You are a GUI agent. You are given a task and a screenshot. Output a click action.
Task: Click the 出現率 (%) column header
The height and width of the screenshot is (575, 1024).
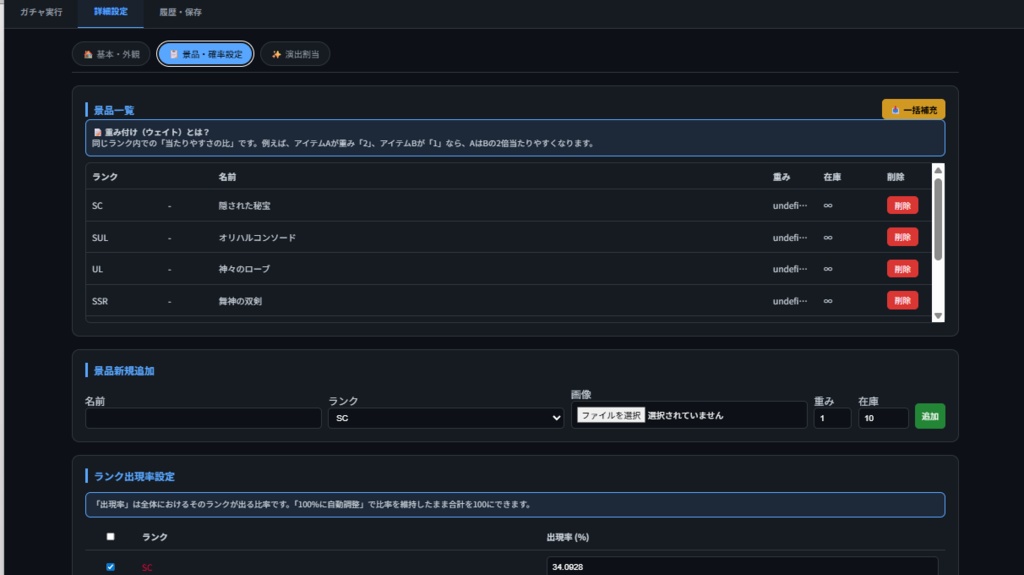click(x=568, y=537)
